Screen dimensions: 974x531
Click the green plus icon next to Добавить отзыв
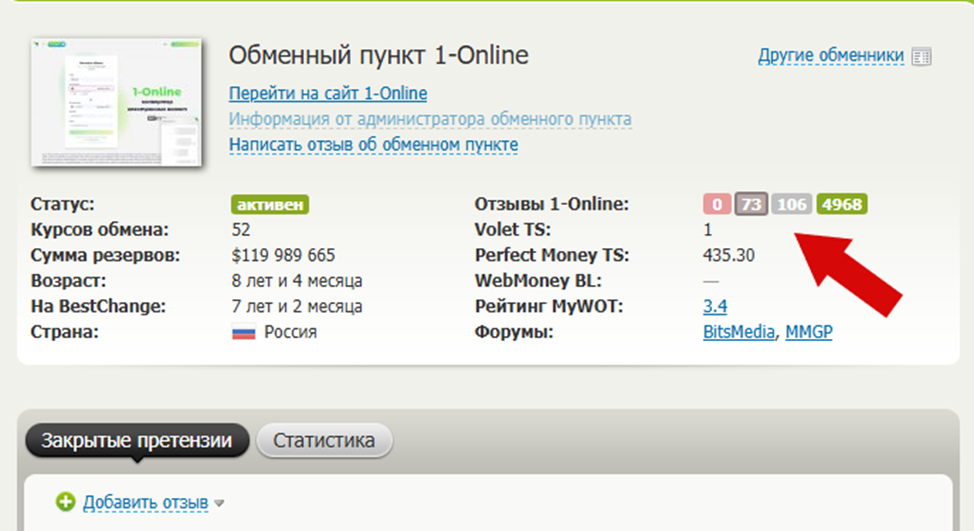[x=65, y=502]
